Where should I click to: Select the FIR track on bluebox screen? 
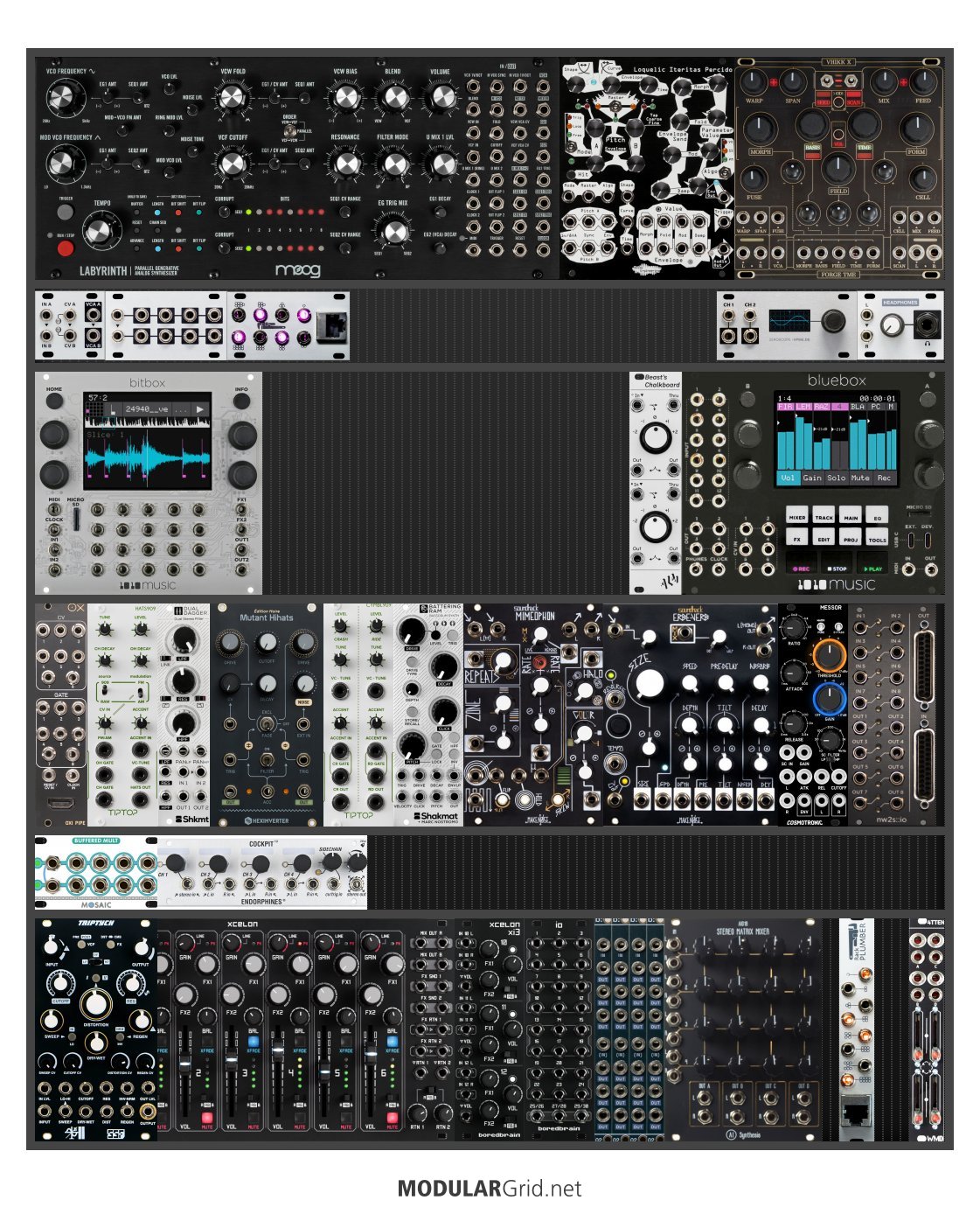[785, 407]
